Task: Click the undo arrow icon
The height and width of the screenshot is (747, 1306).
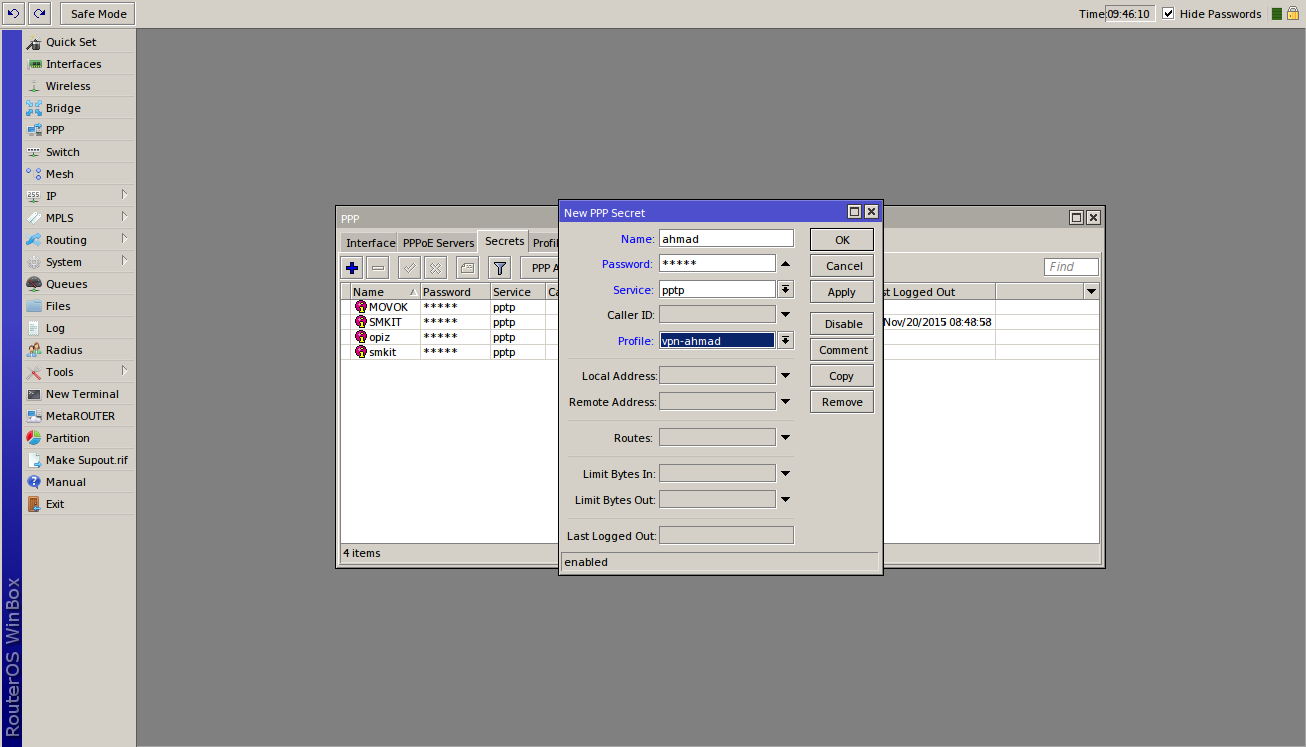Action: tap(14, 14)
